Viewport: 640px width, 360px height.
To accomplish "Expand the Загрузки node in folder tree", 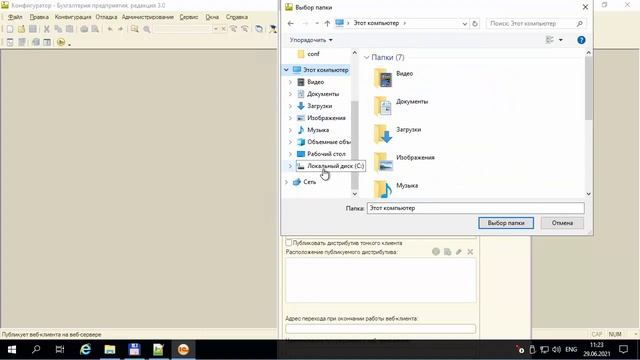I will [x=290, y=106].
